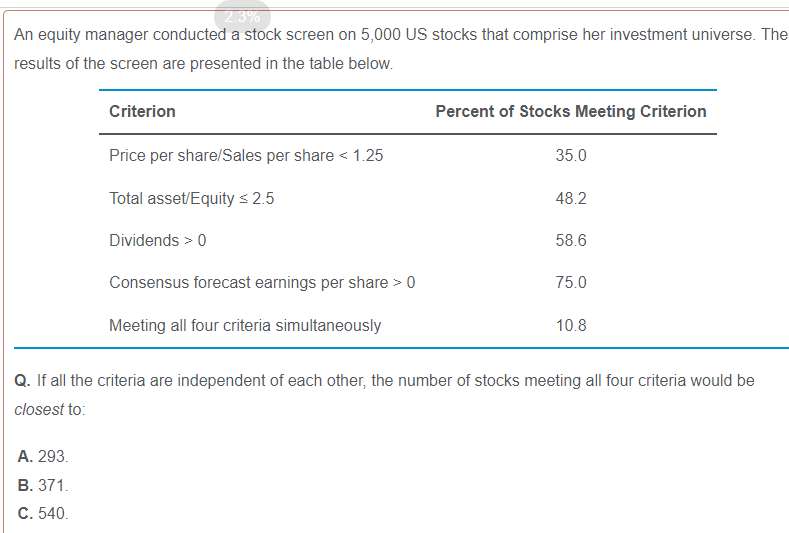
Task: Click the Consensus forecast earnings per share row
Action: pyautogui.click(x=262, y=282)
